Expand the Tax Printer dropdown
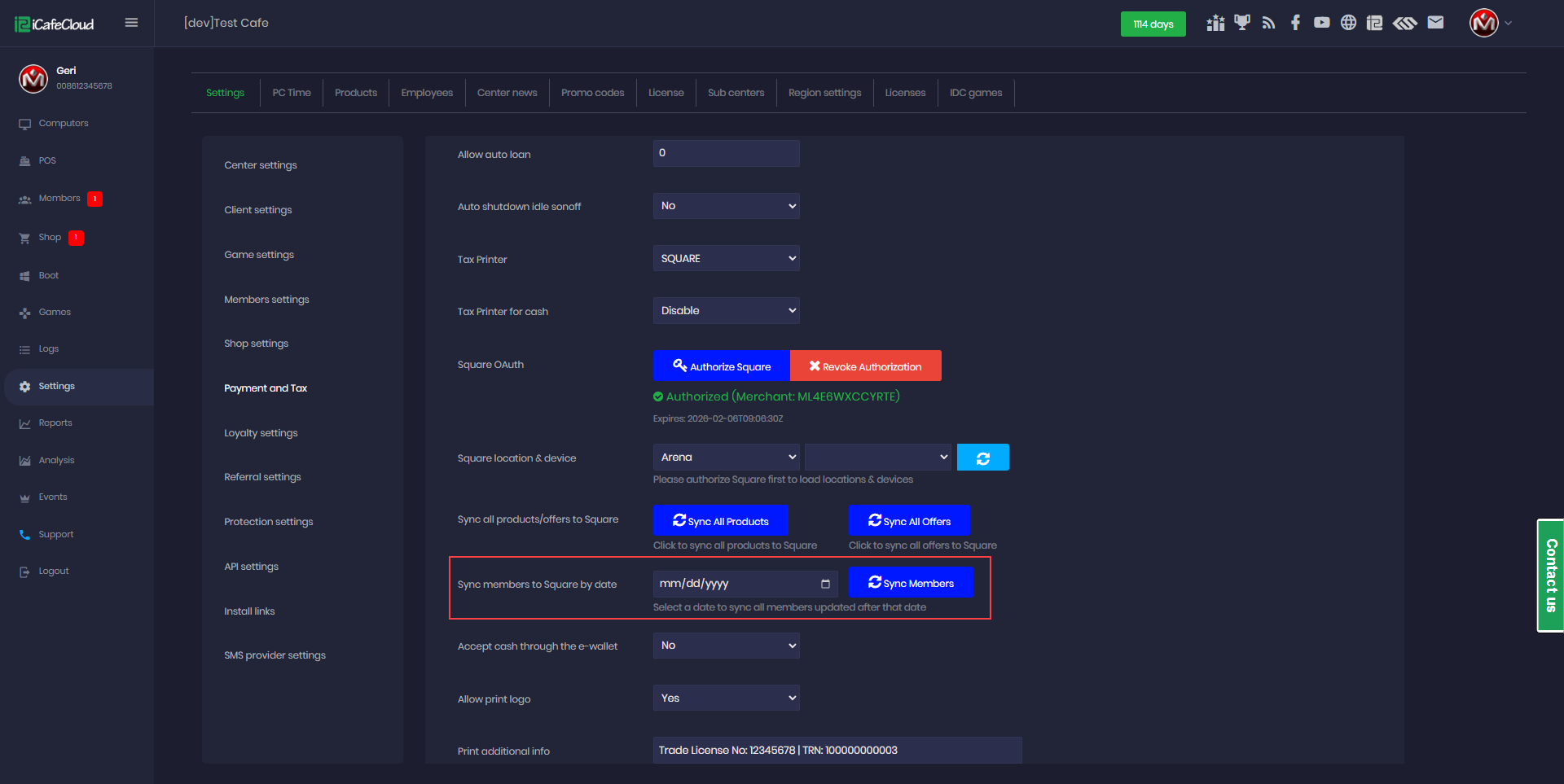Image resolution: width=1564 pixels, height=784 pixels. tap(726, 259)
